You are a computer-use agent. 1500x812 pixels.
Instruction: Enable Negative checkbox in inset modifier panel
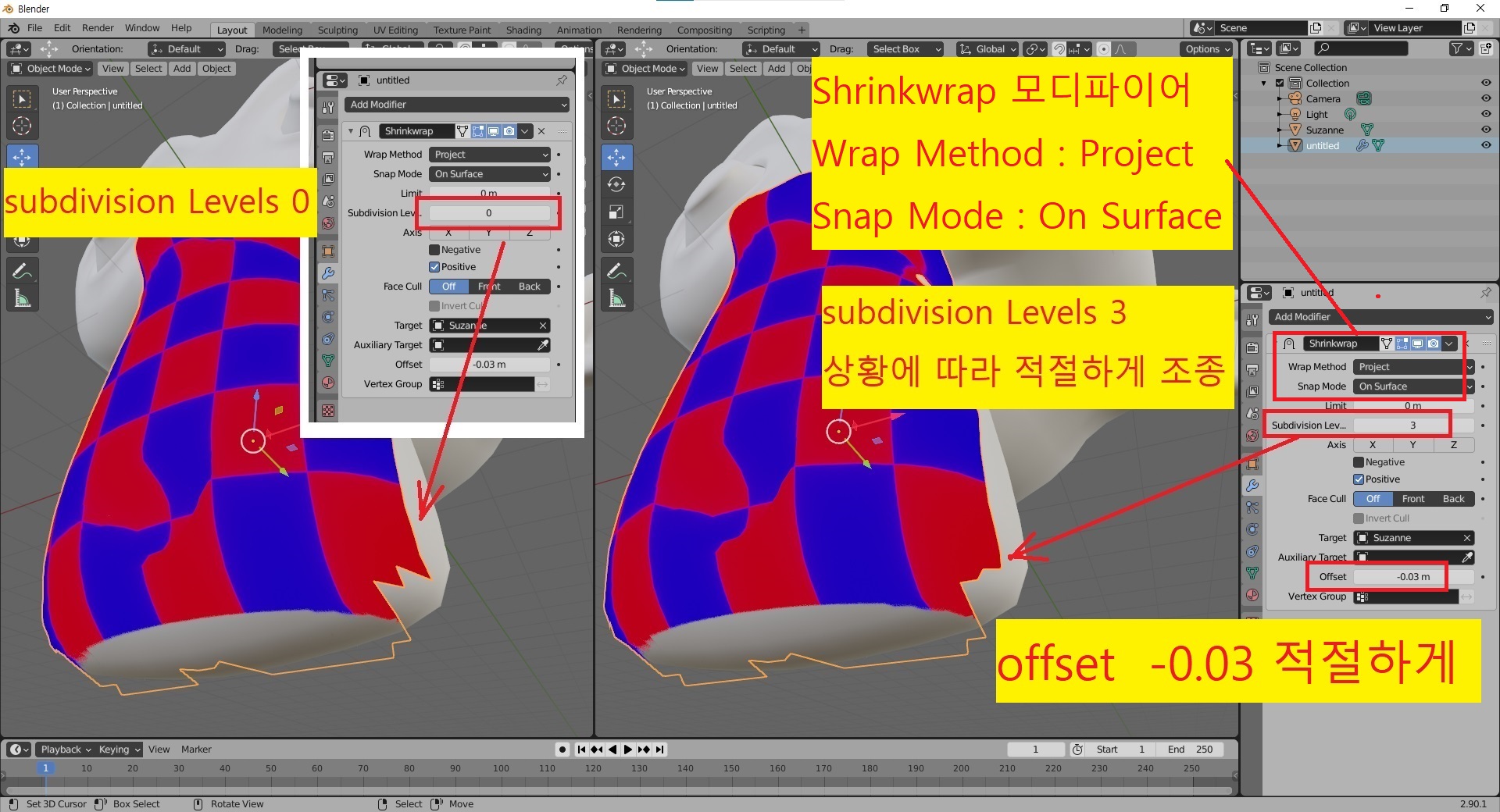(x=434, y=250)
